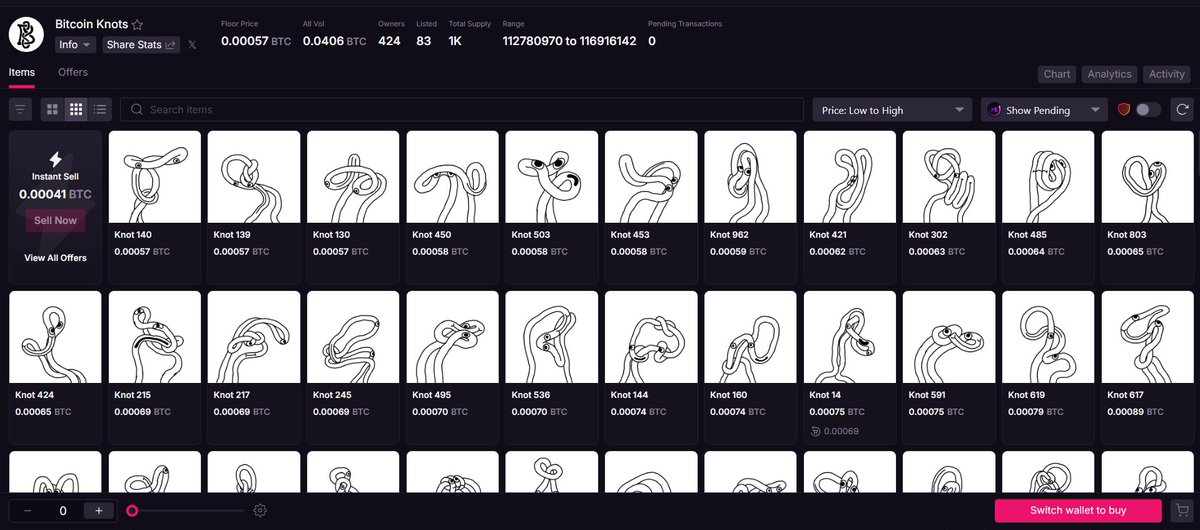Favorite Bitcoin Knots with the star icon

point(138,24)
